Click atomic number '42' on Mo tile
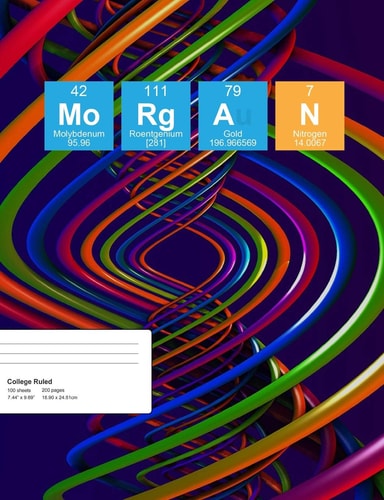384x500 pixels. coord(79,91)
